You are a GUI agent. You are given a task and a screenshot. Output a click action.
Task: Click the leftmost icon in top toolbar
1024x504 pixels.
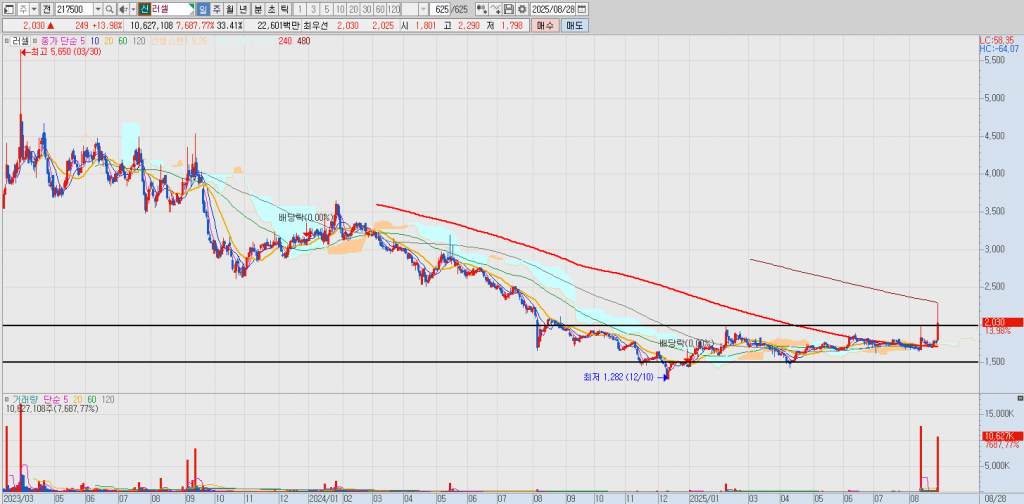point(8,9)
